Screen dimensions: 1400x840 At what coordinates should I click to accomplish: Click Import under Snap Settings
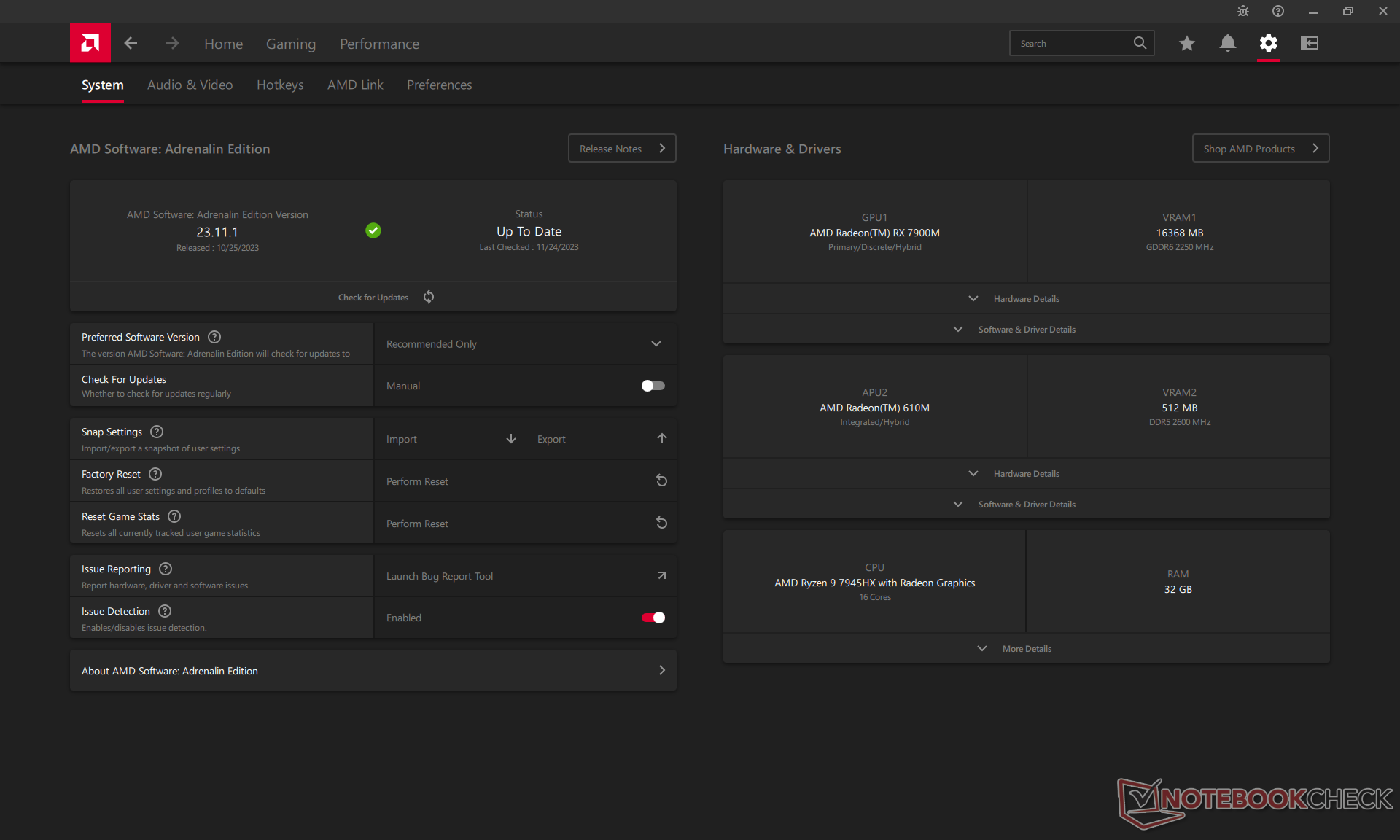tap(402, 439)
